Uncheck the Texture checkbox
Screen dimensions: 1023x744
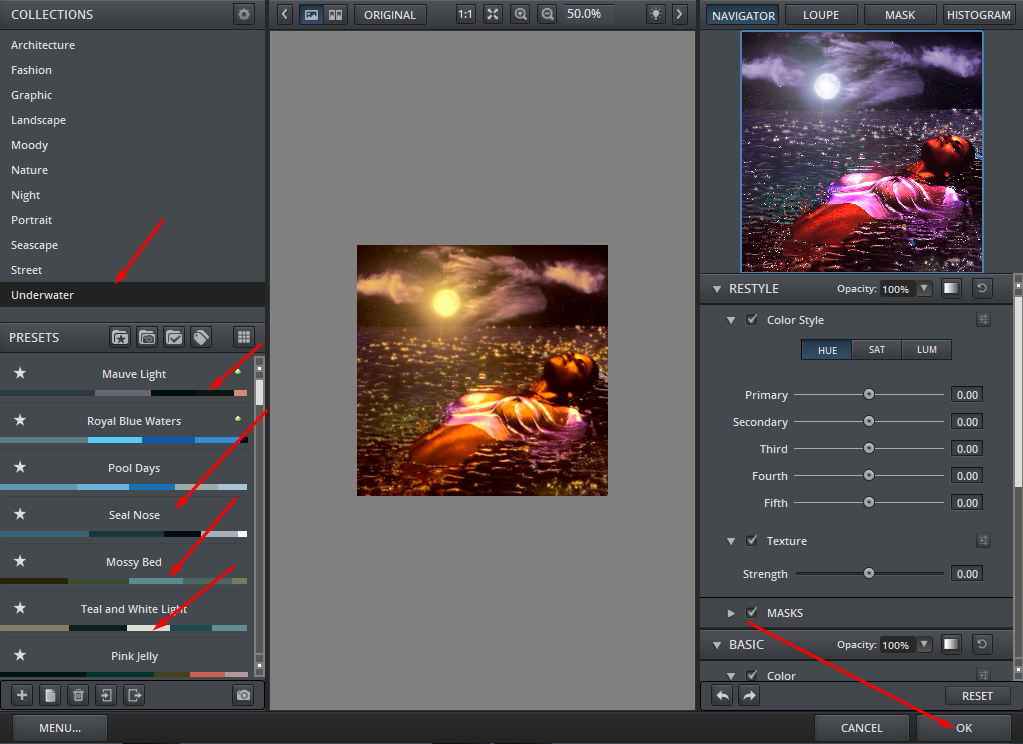(752, 540)
